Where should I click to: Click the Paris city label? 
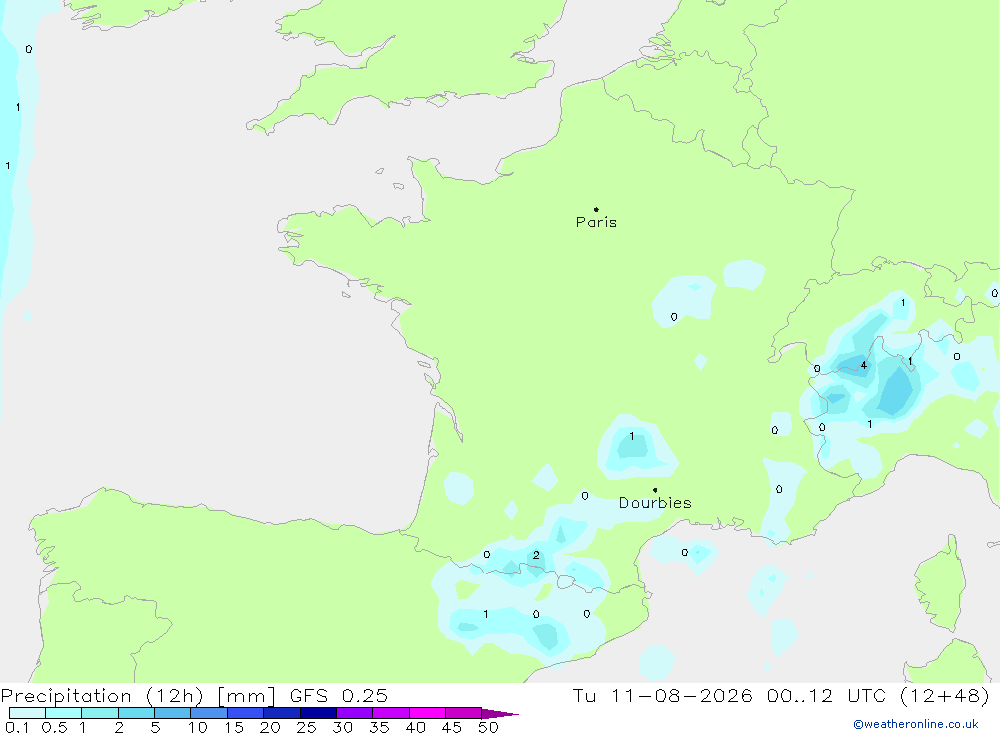click(596, 222)
